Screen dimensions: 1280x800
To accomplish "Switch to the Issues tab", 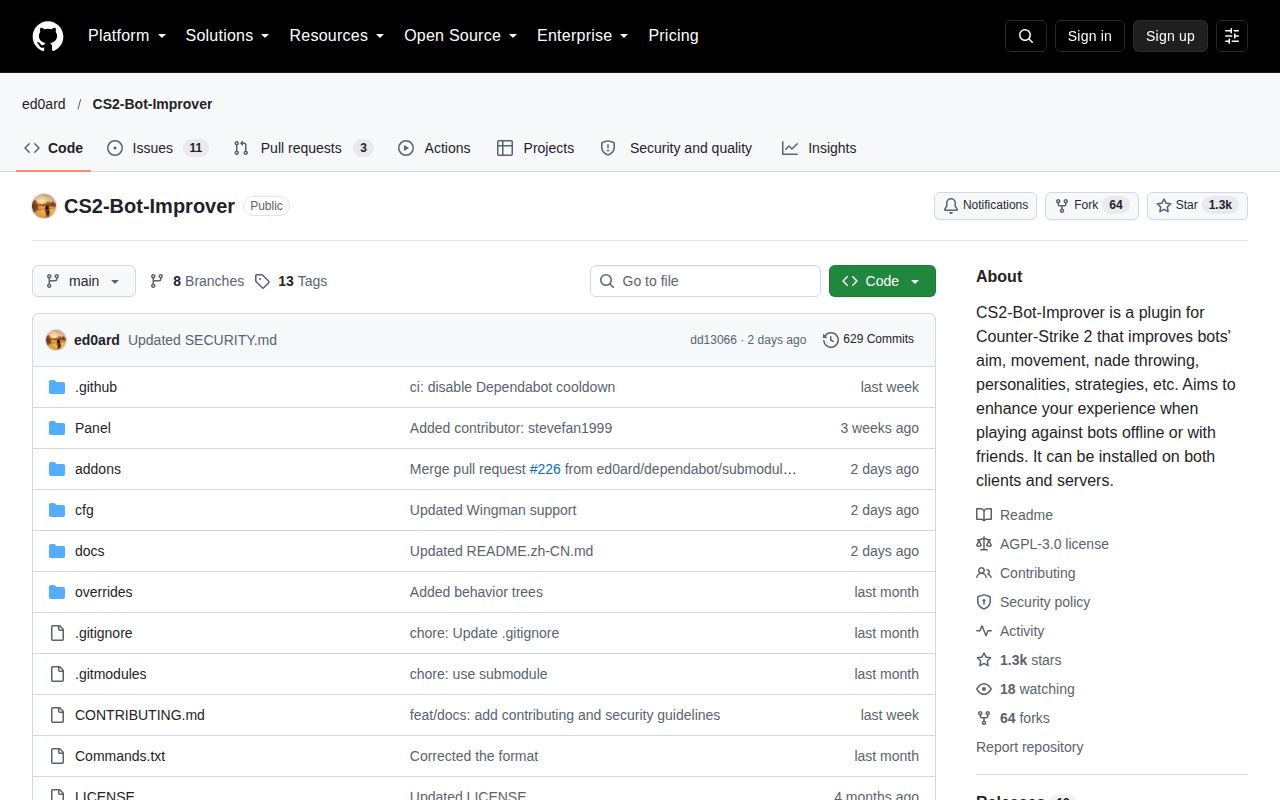I will point(156,148).
